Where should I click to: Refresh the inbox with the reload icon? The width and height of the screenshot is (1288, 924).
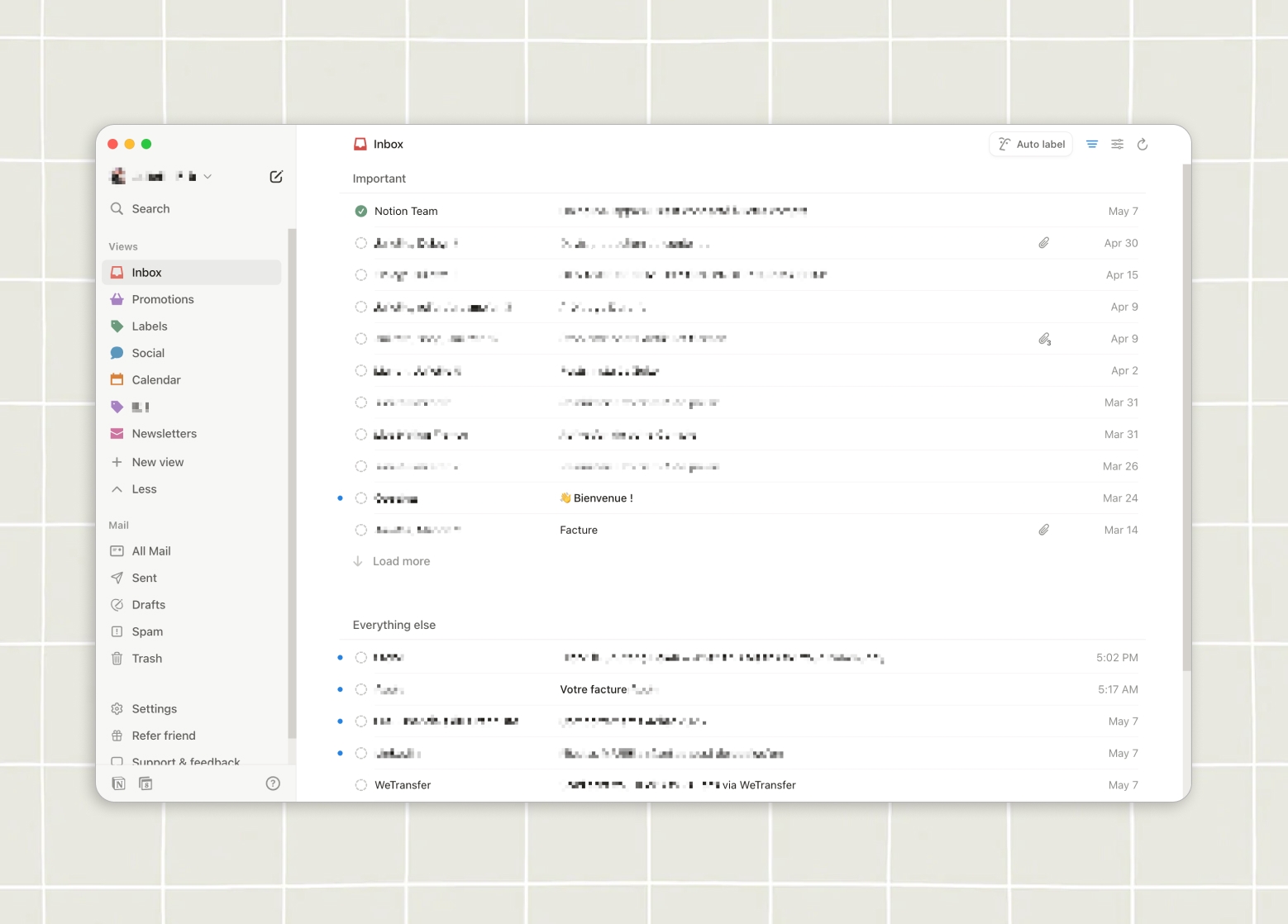pos(1143,144)
